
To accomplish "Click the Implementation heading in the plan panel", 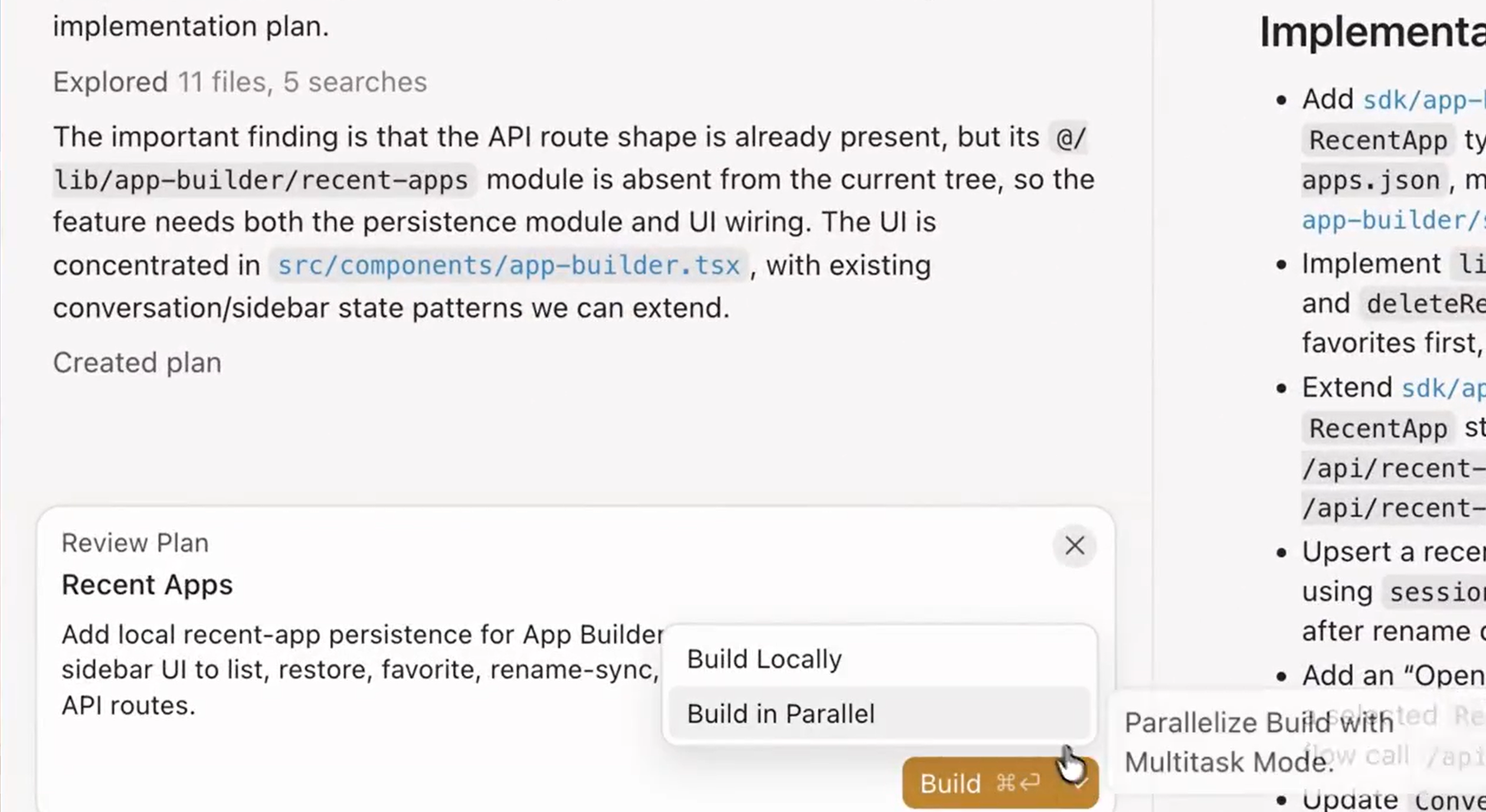I will pos(1373,32).
